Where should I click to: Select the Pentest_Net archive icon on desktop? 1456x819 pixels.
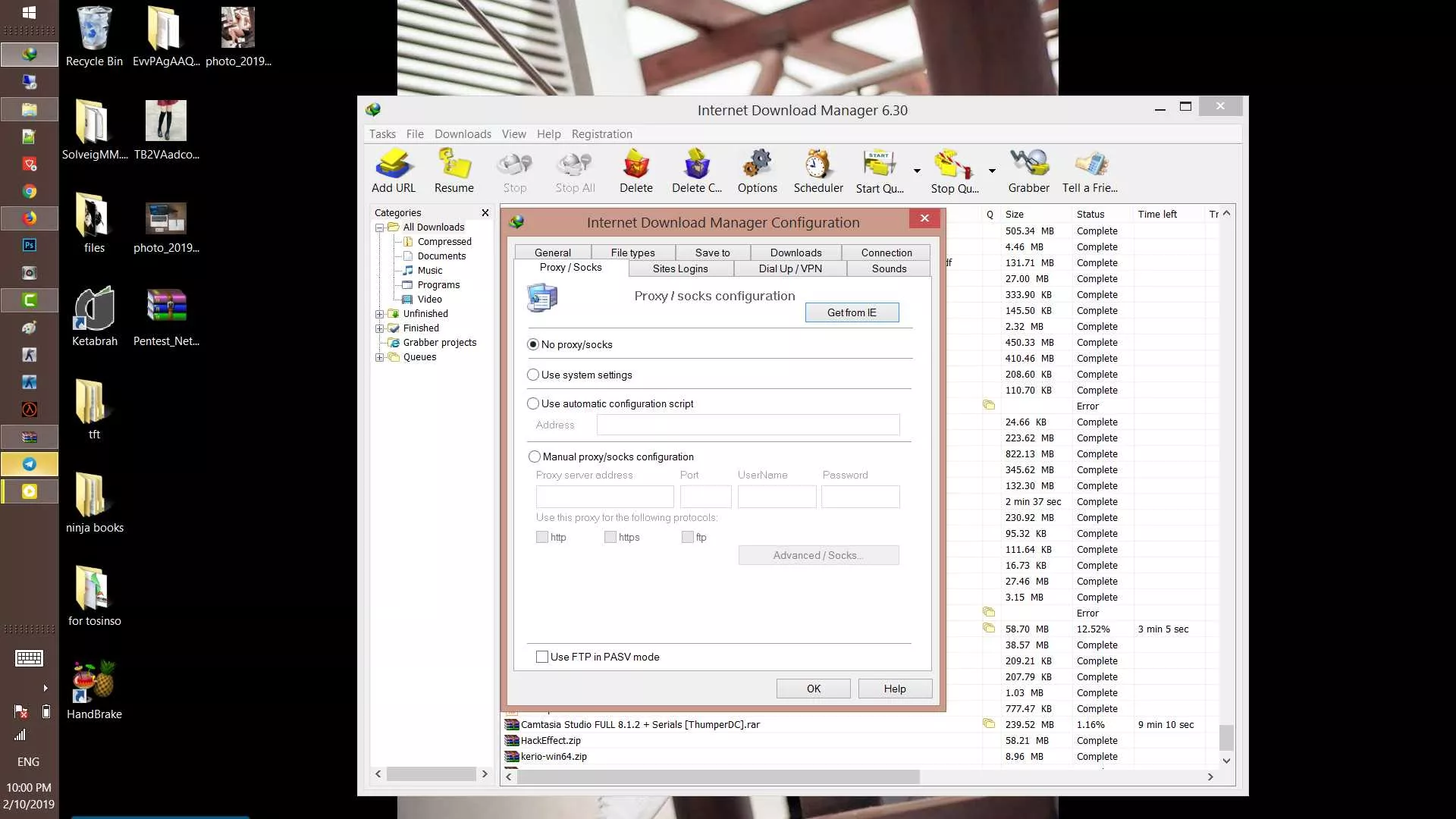point(166,316)
